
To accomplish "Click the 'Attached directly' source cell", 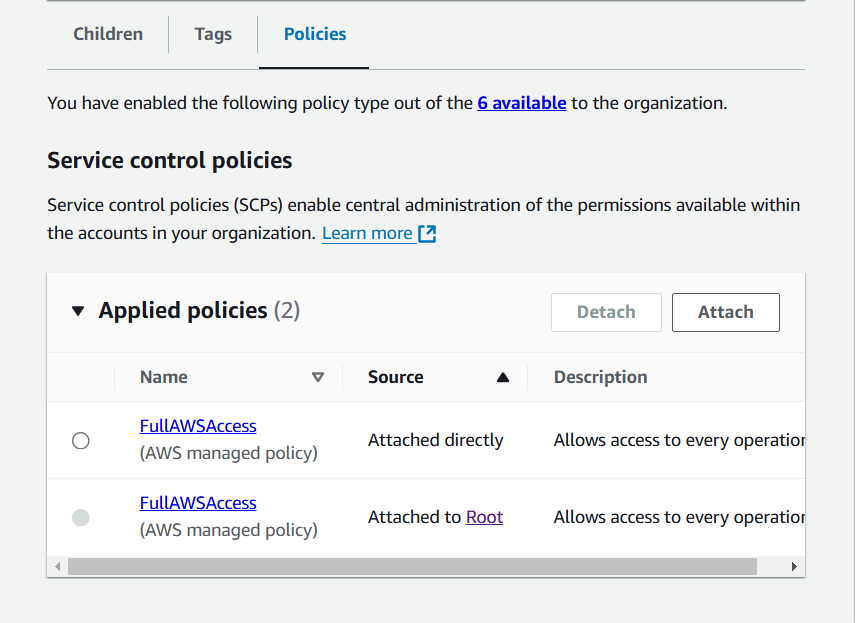I will tap(436, 440).
